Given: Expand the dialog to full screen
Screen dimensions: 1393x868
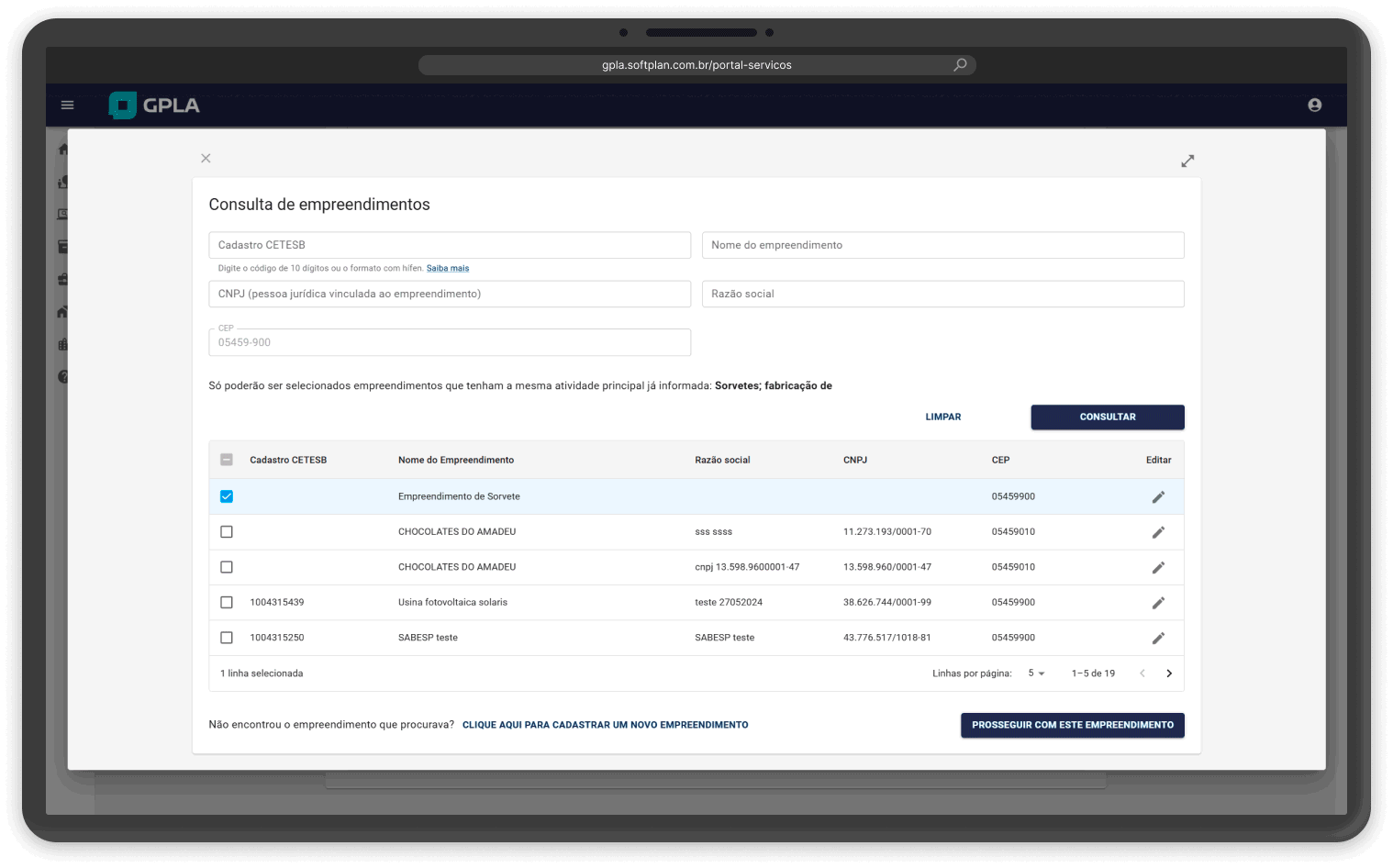Looking at the screenshot, I should [1187, 161].
